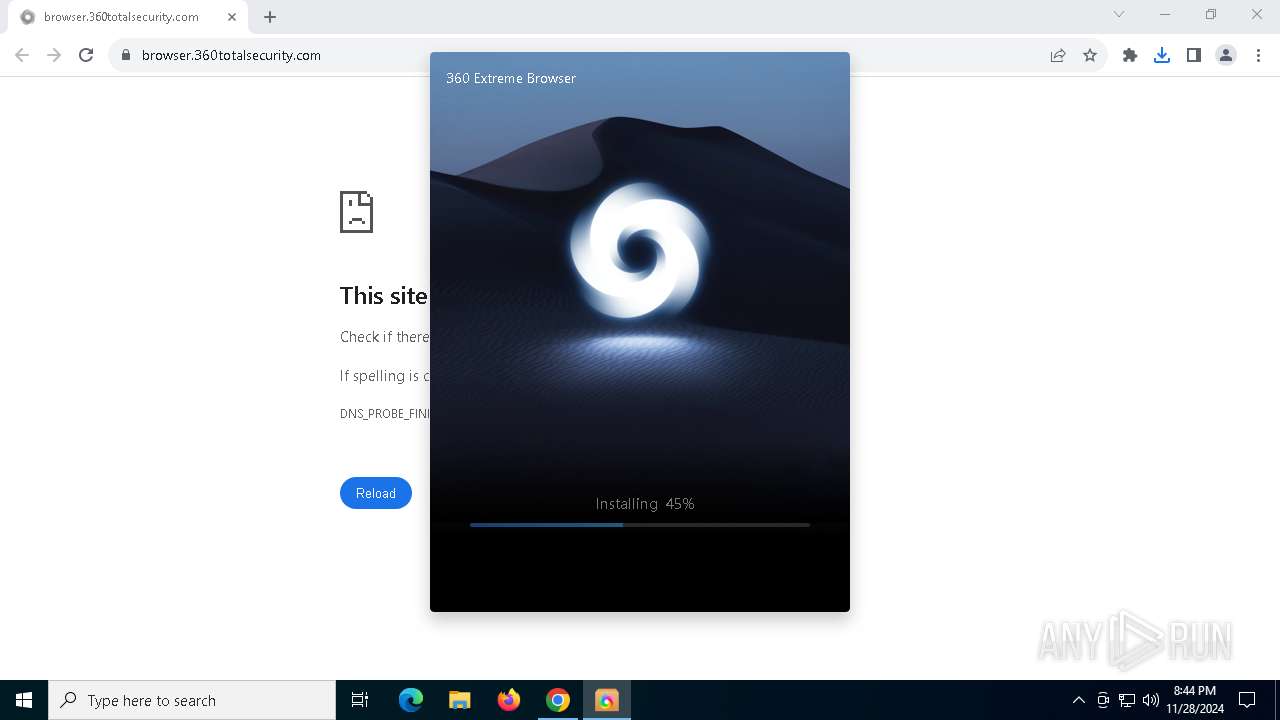Screen dimensions: 1280x720
Task: Toggle the Chrome side panel icon
Action: (1194, 55)
